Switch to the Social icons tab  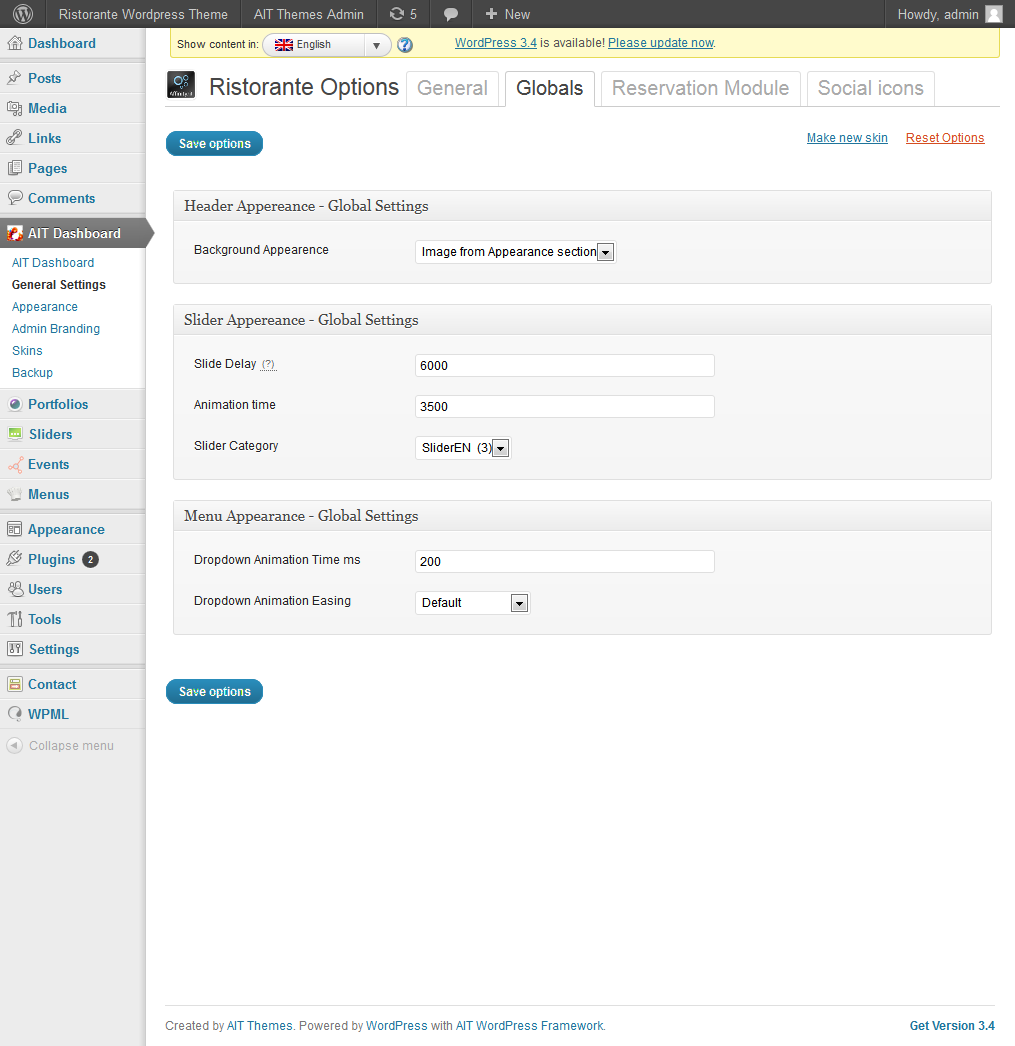pyautogui.click(x=870, y=88)
